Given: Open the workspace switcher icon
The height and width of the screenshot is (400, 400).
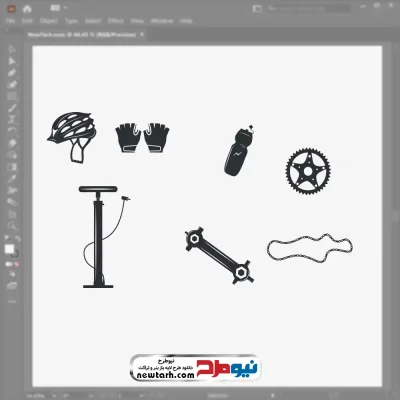Looking at the screenshot, I should pos(257,9).
